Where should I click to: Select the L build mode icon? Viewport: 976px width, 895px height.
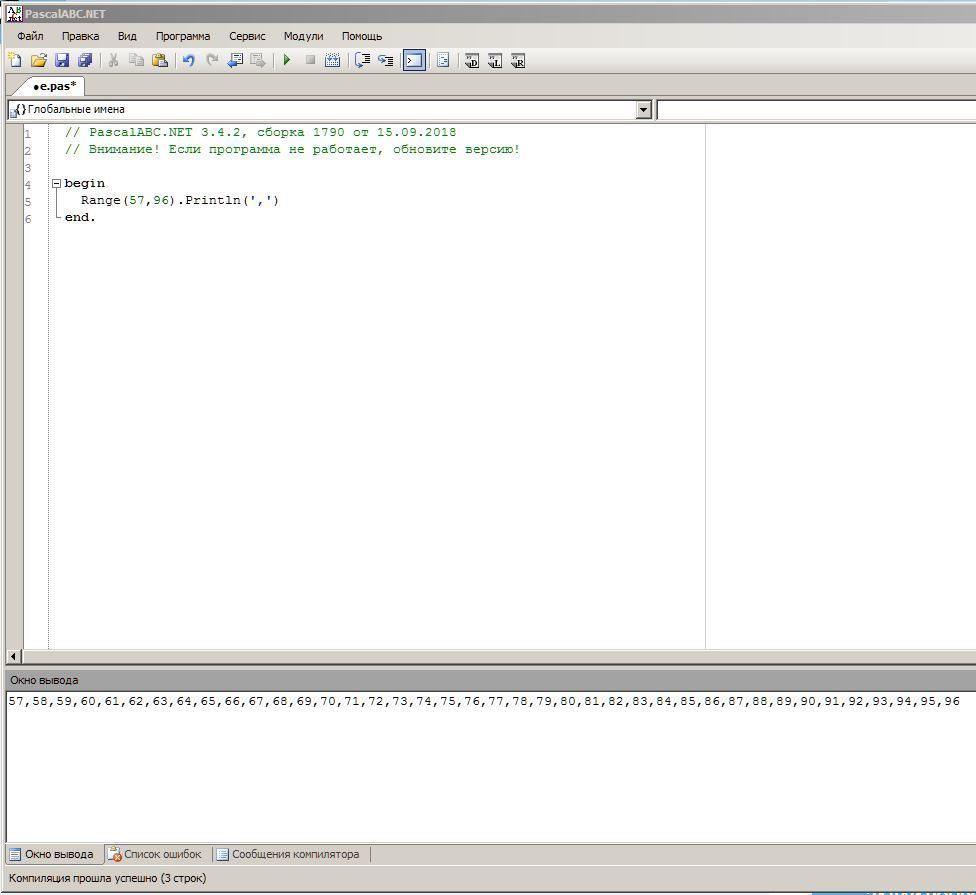coord(495,60)
